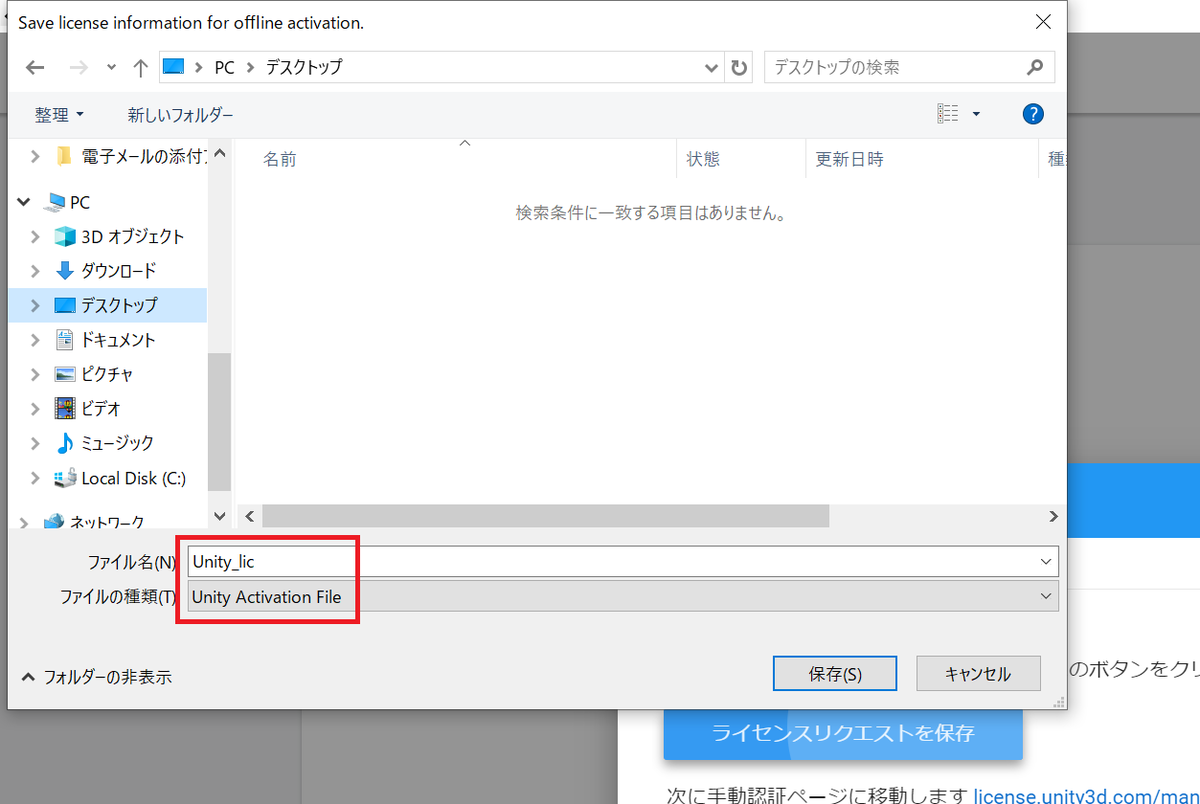Open the view options icon
The image size is (1200, 804).
click(x=948, y=113)
